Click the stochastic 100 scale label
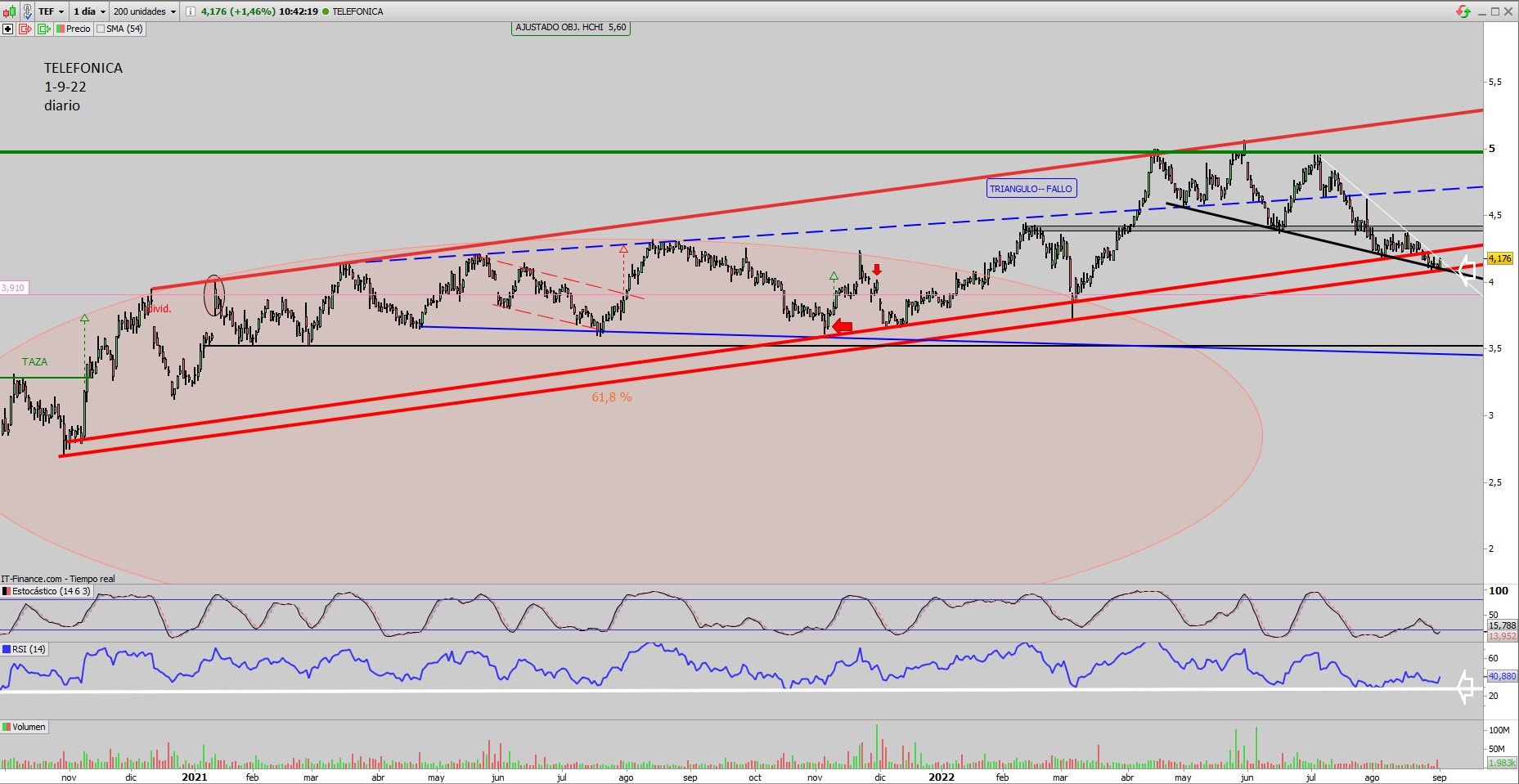Image resolution: width=1519 pixels, height=784 pixels. point(1499,590)
